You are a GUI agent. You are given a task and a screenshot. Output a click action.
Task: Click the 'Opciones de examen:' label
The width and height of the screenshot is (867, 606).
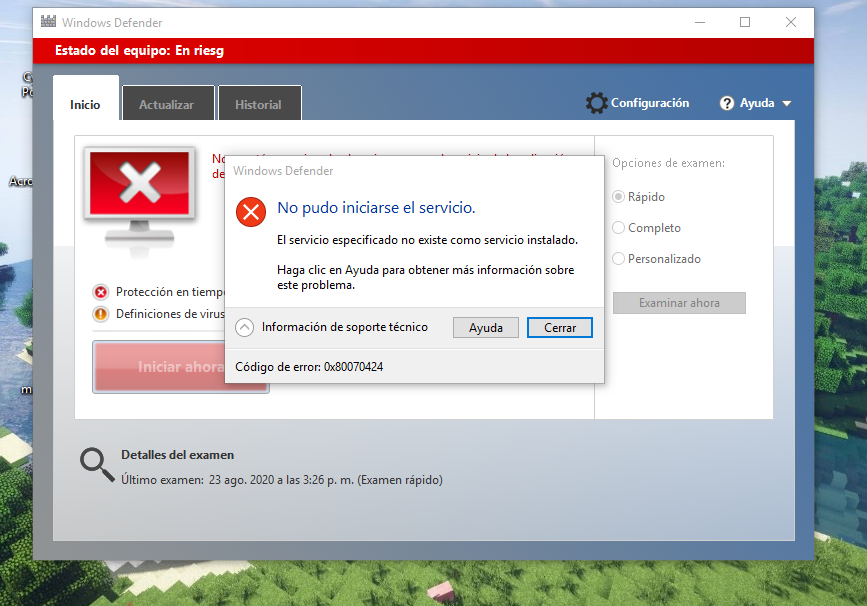pos(668,163)
